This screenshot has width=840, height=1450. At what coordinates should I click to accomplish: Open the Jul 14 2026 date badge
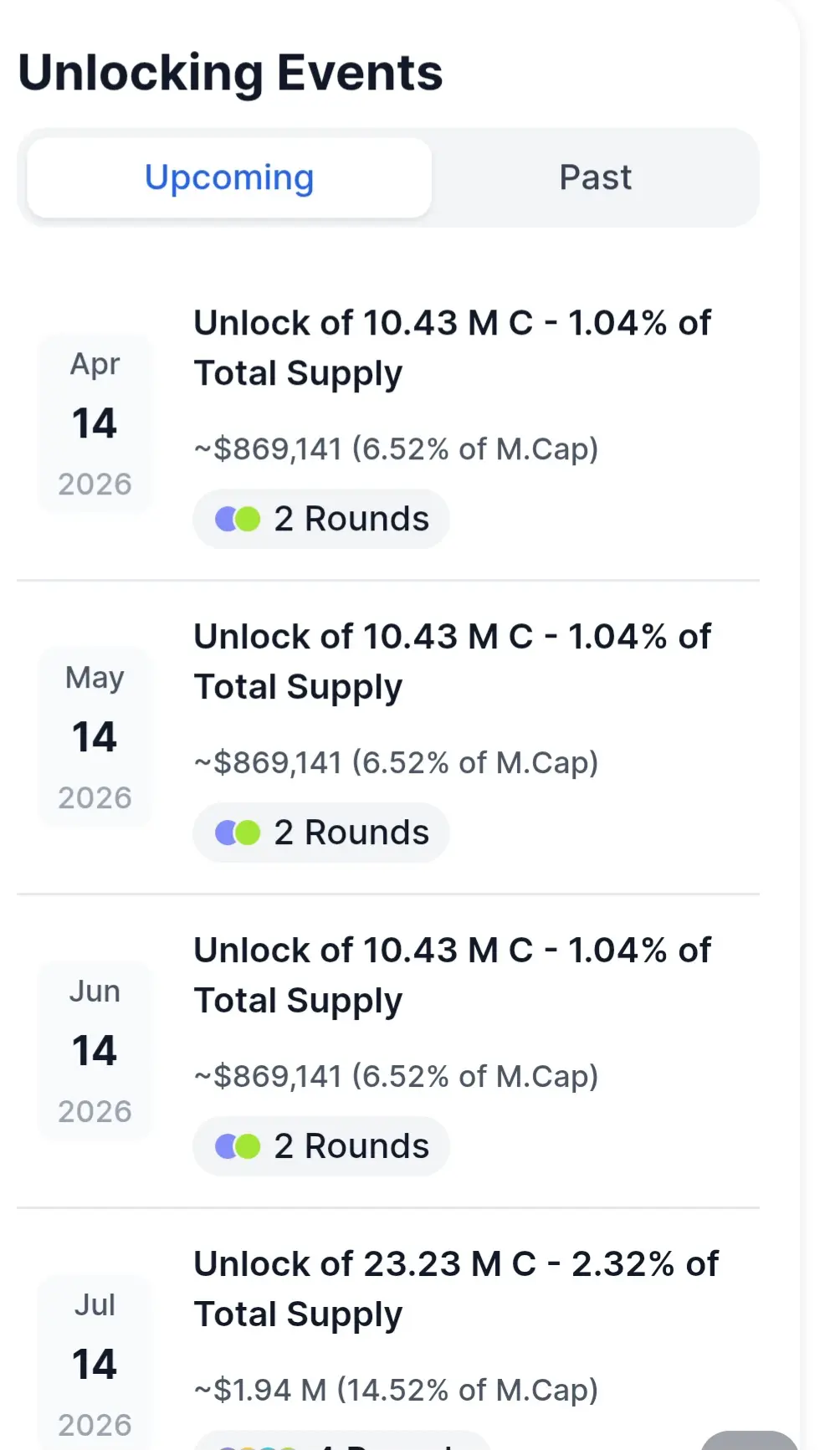point(95,1364)
